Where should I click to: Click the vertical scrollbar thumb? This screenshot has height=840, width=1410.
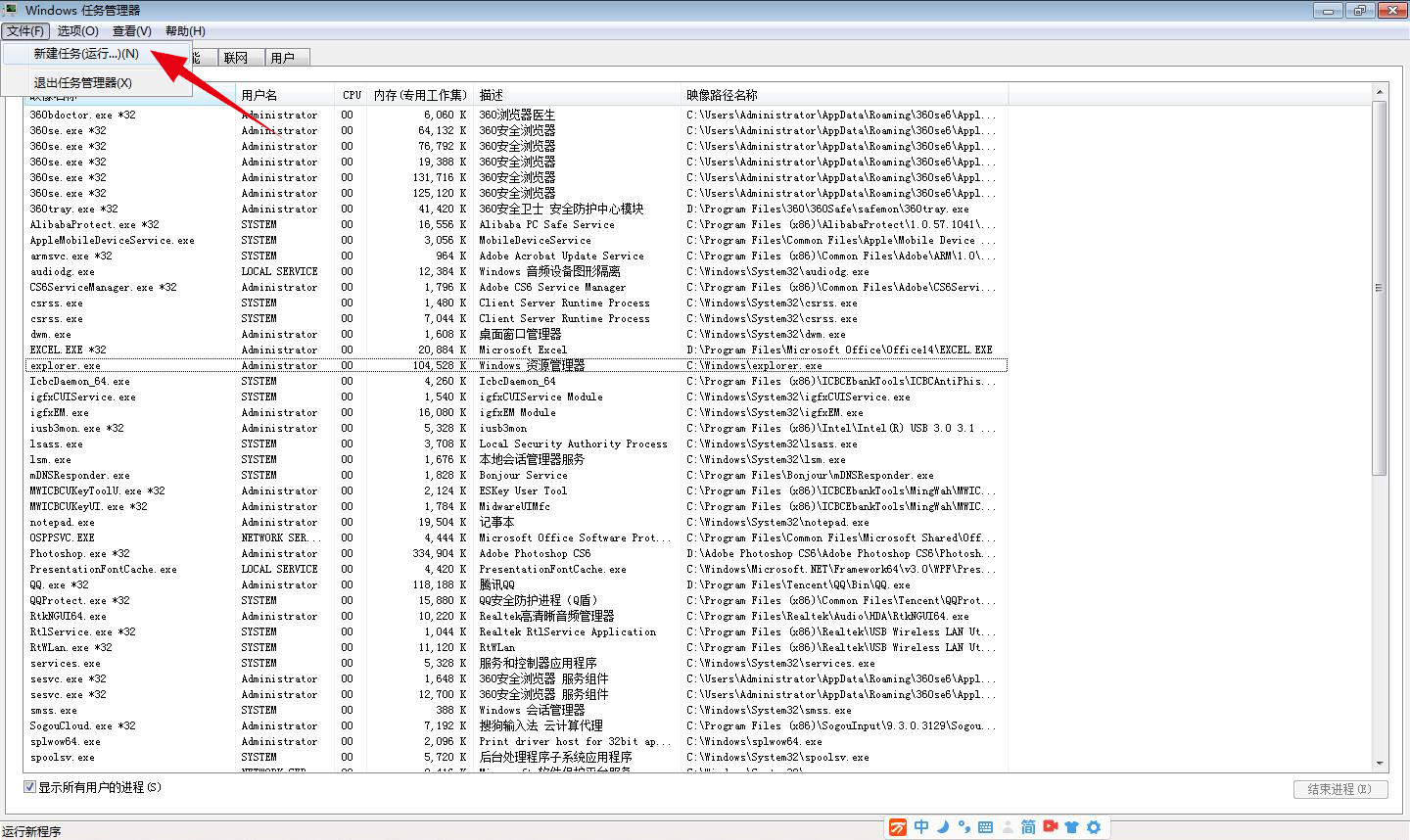point(1380,288)
